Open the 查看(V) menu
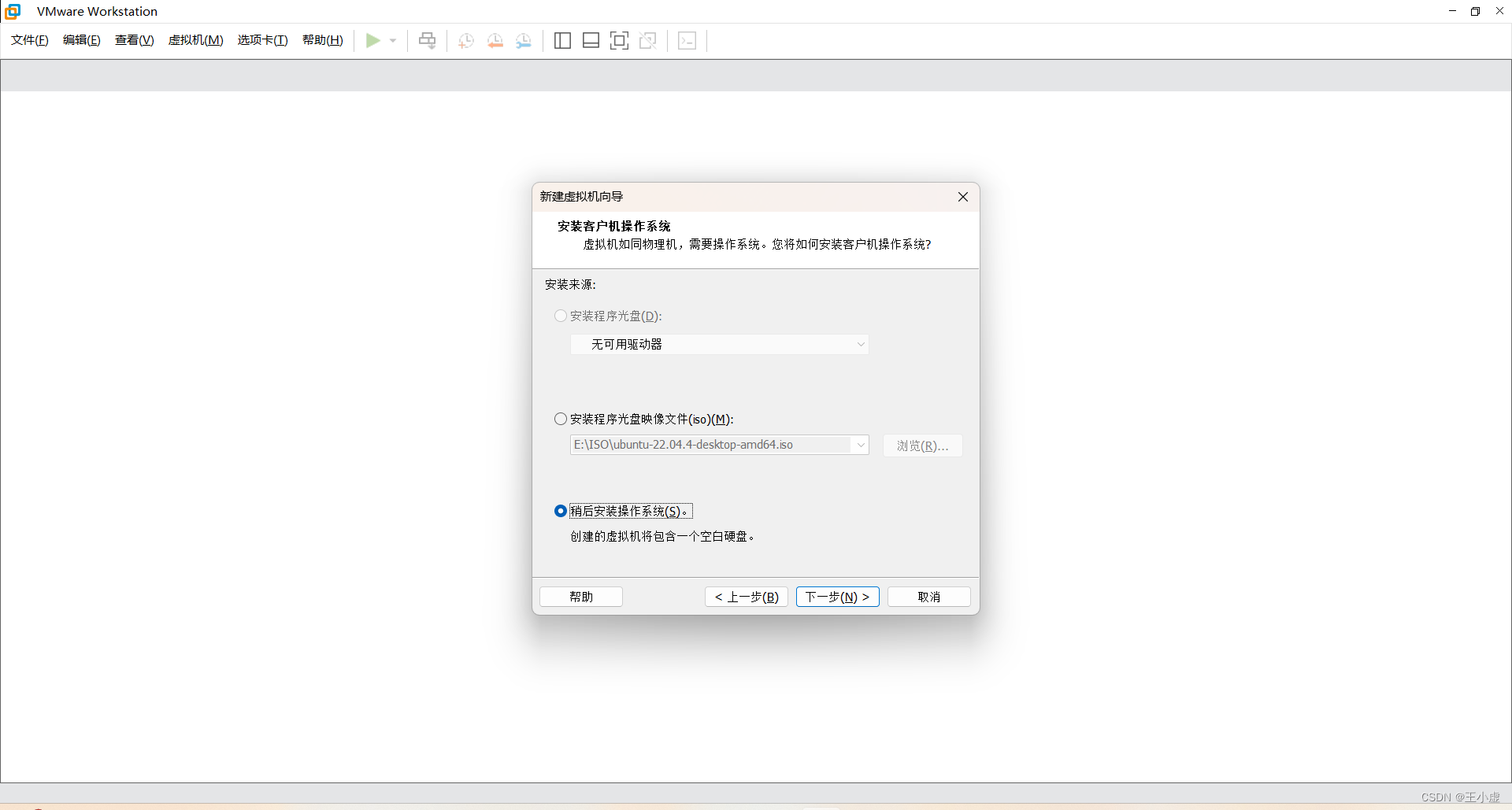The width and height of the screenshot is (1512, 810). [x=135, y=40]
